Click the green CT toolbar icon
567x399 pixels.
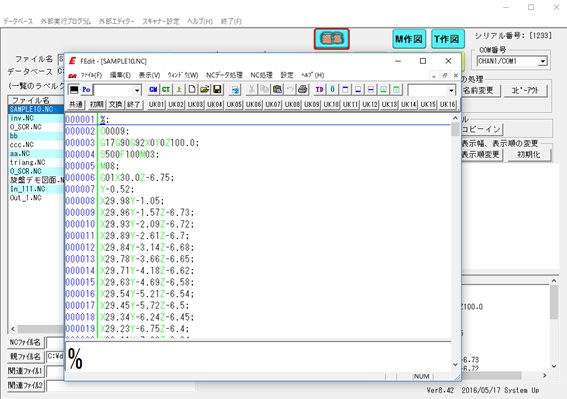[166, 89]
